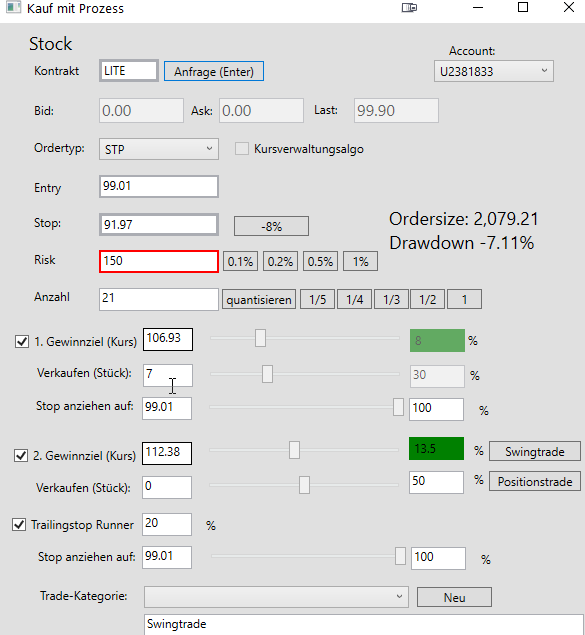This screenshot has height=635, width=585.
Task: Click the Anfrage (Enter) button
Action: tap(214, 71)
